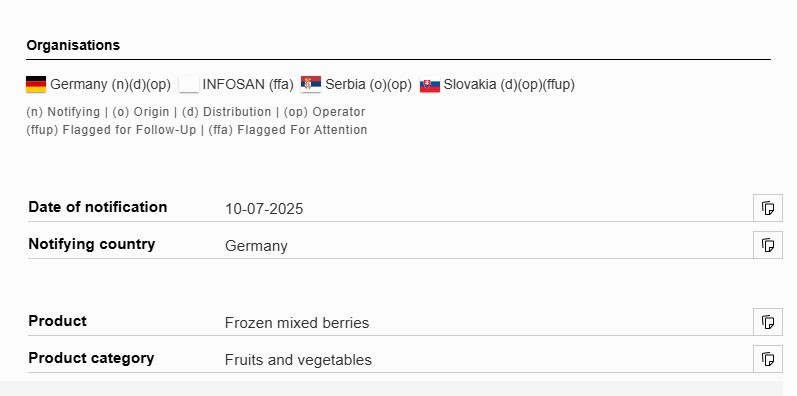
Task: Copy the Notifying country value
Action: [x=768, y=245]
